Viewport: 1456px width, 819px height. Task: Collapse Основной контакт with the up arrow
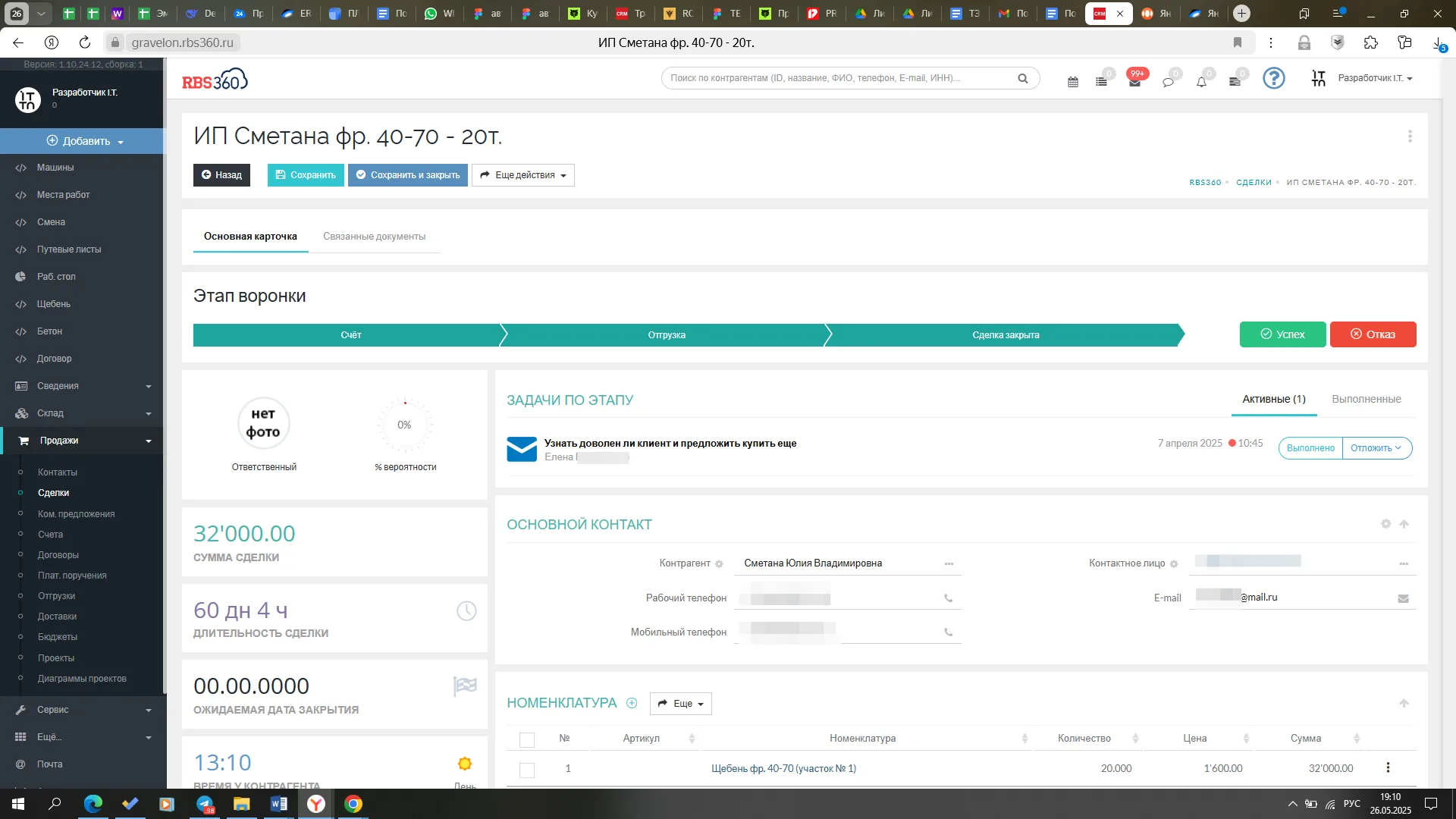click(x=1404, y=524)
